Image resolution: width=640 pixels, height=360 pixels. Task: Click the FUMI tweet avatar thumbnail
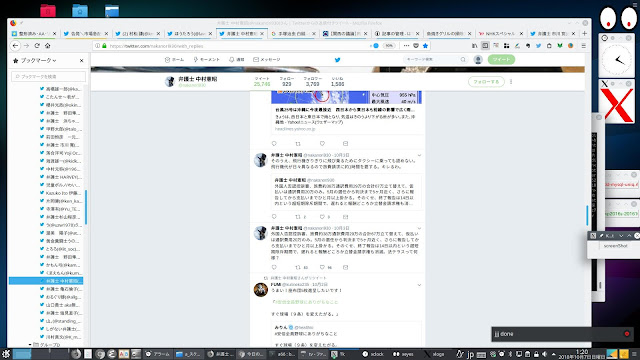coord(260,290)
